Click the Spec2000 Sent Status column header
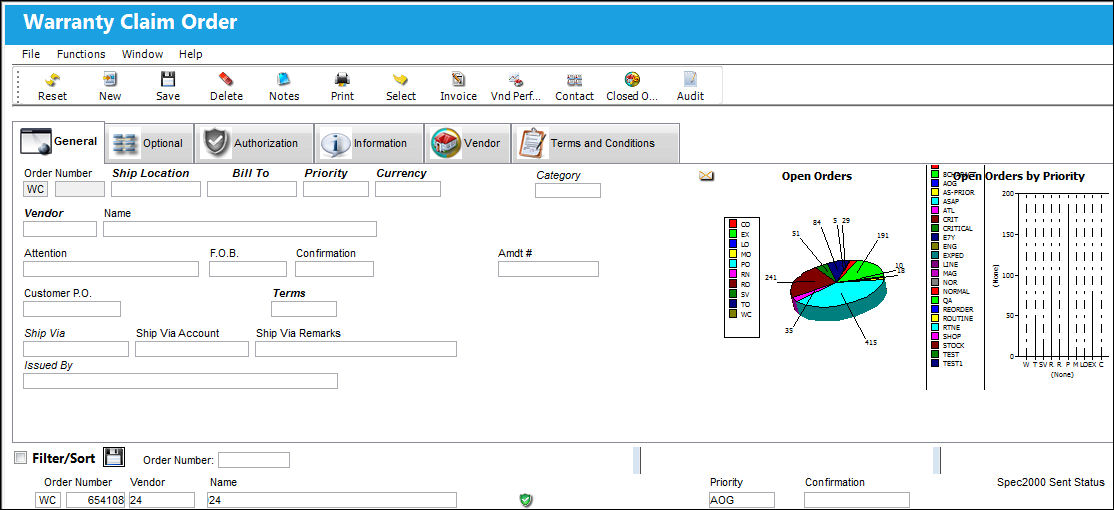This screenshot has width=1114, height=510. pos(1051,482)
